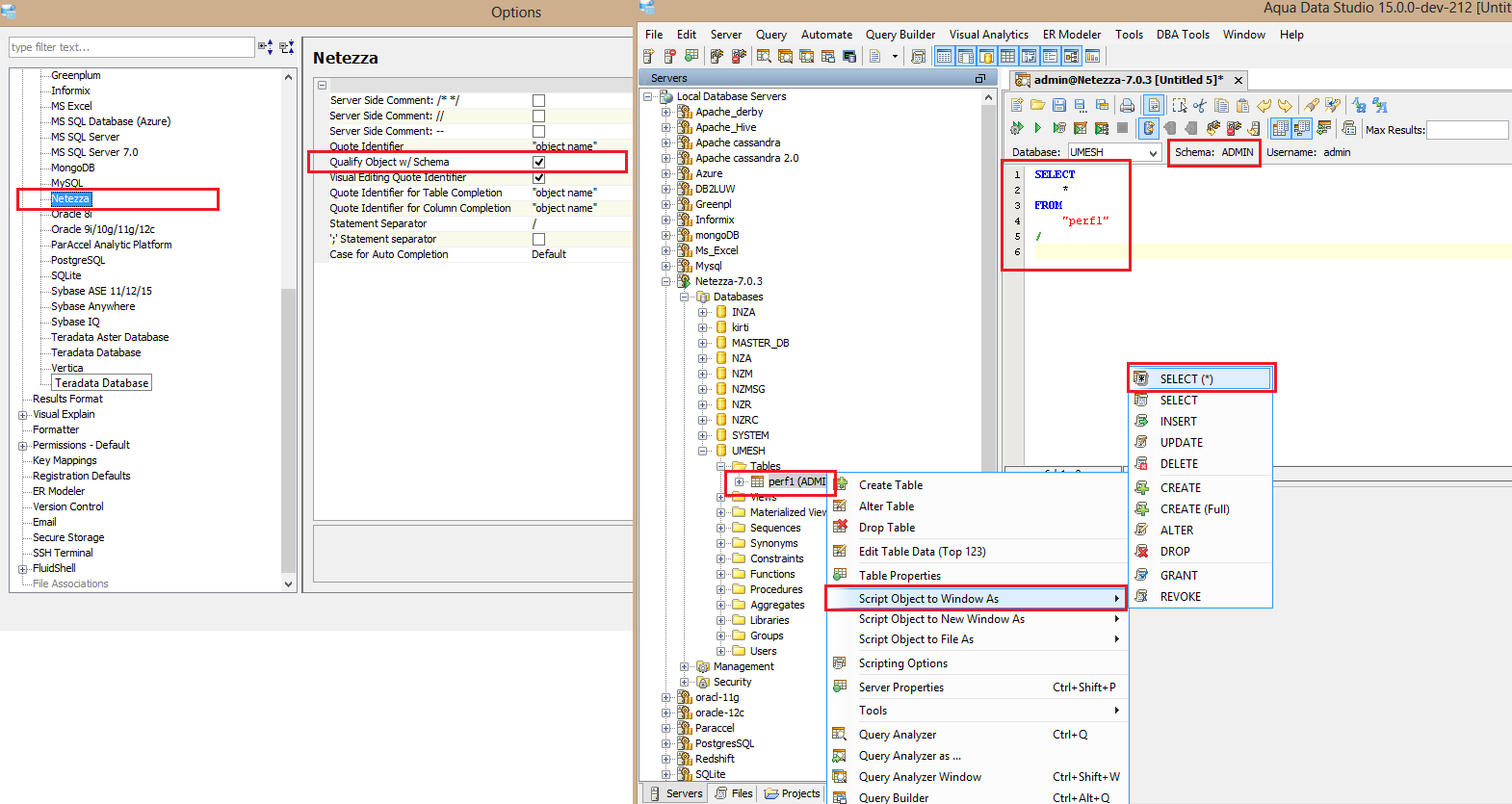The image size is (1512, 804).
Task: Toggle ';' Statement separator checkbox
Action: click(538, 239)
